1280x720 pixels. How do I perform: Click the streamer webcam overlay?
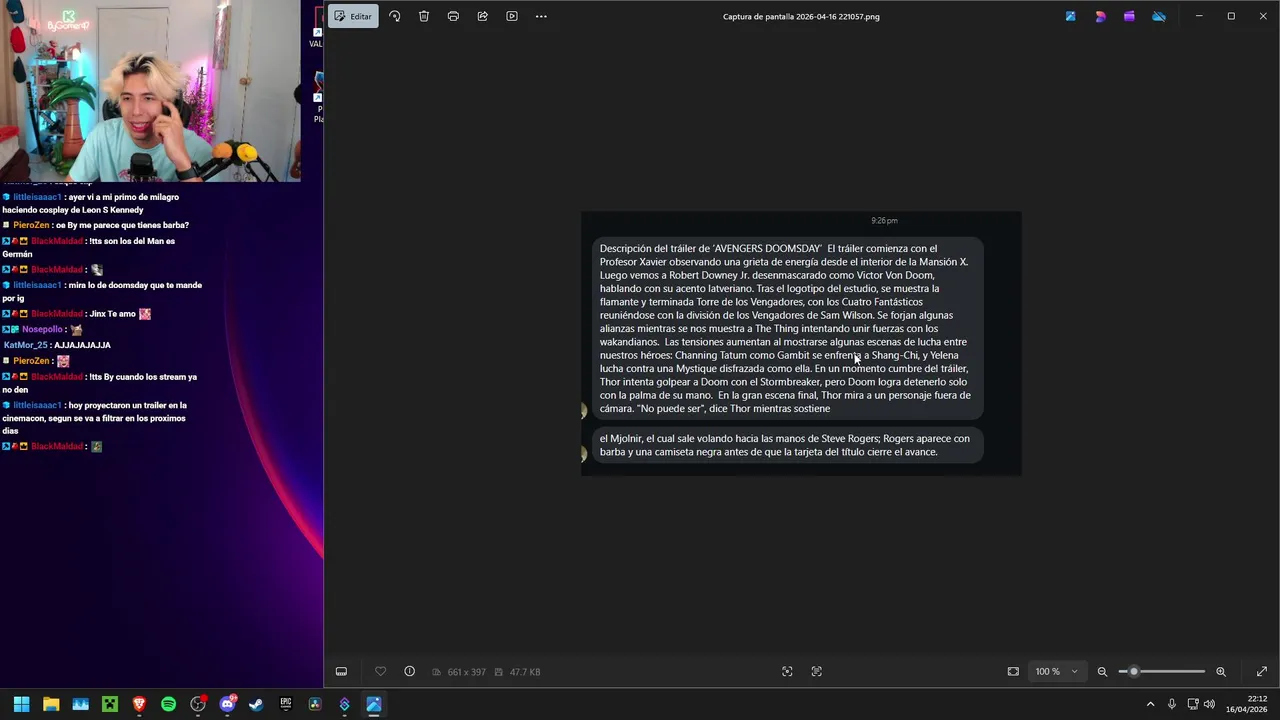pos(150,91)
